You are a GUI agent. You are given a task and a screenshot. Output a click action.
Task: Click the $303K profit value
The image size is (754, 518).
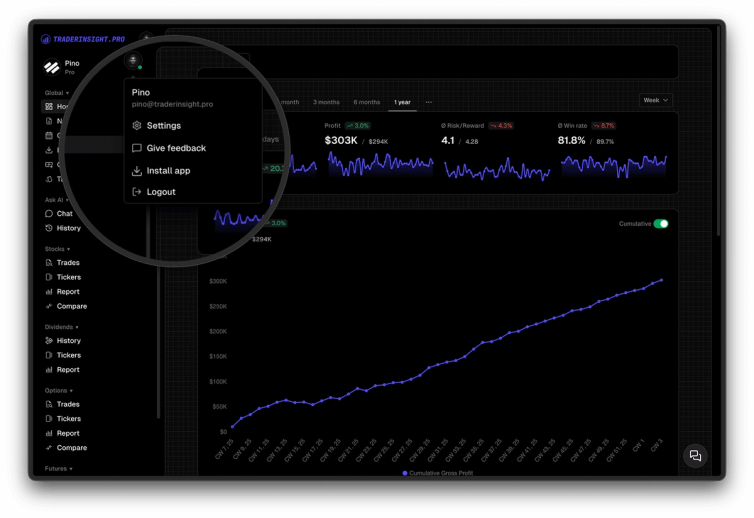(340, 140)
